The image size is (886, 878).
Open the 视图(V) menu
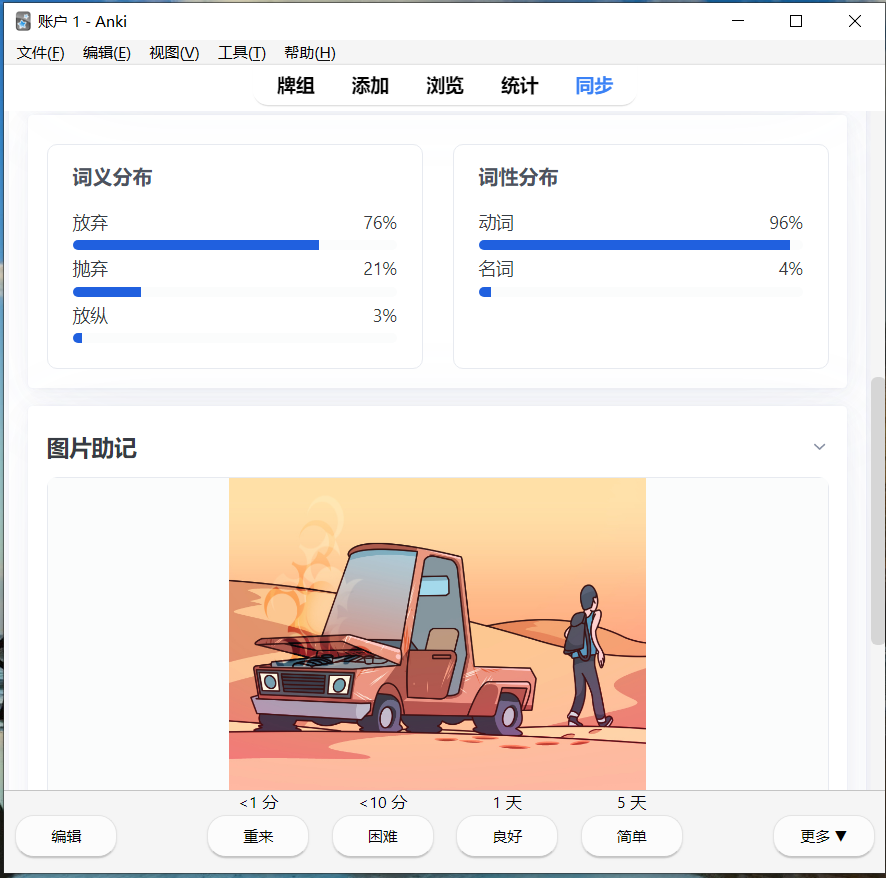pos(174,53)
